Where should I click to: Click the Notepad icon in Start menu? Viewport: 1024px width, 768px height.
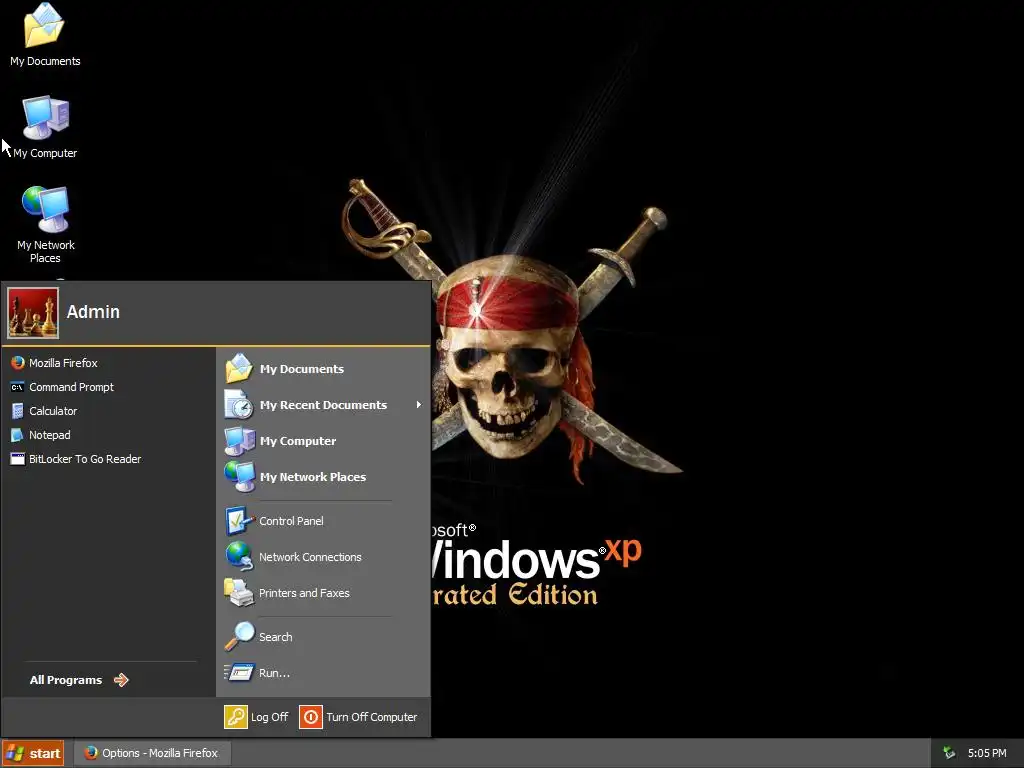pos(18,435)
